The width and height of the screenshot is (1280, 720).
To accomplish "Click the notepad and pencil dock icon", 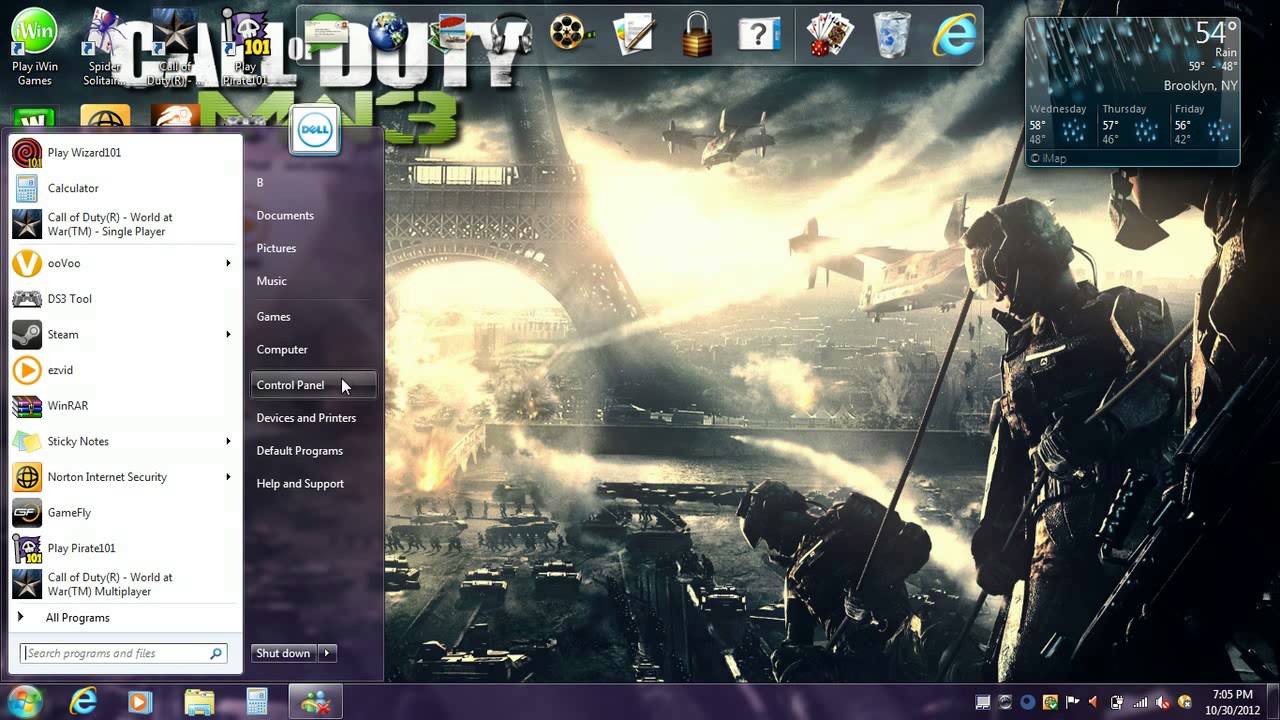I will [x=634, y=36].
